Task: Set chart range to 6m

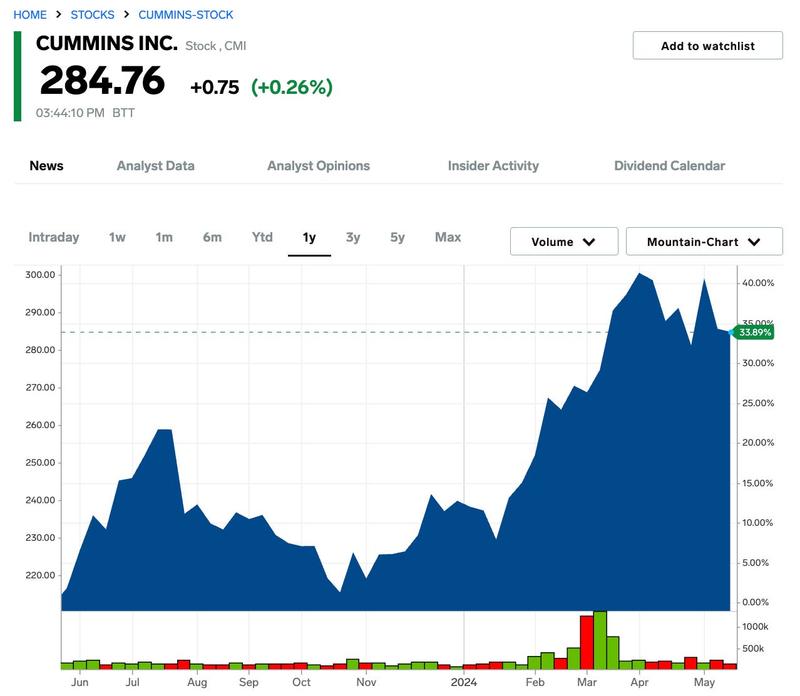Action: click(x=212, y=237)
